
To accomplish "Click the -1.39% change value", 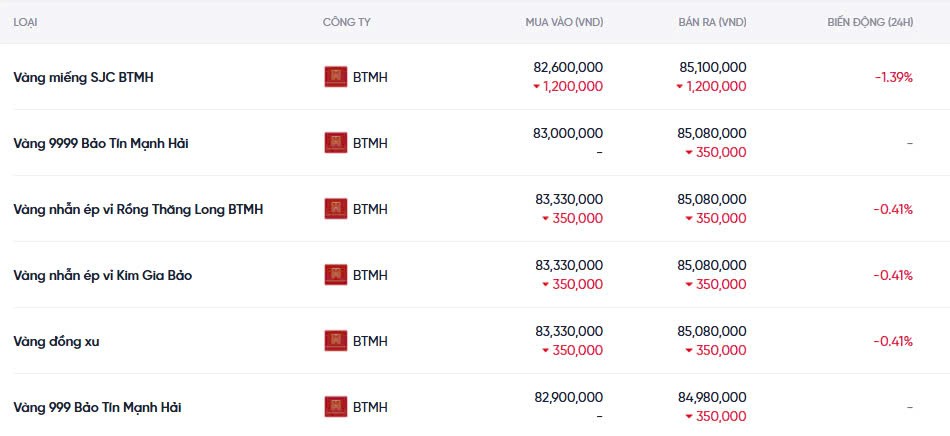I will coord(893,77).
